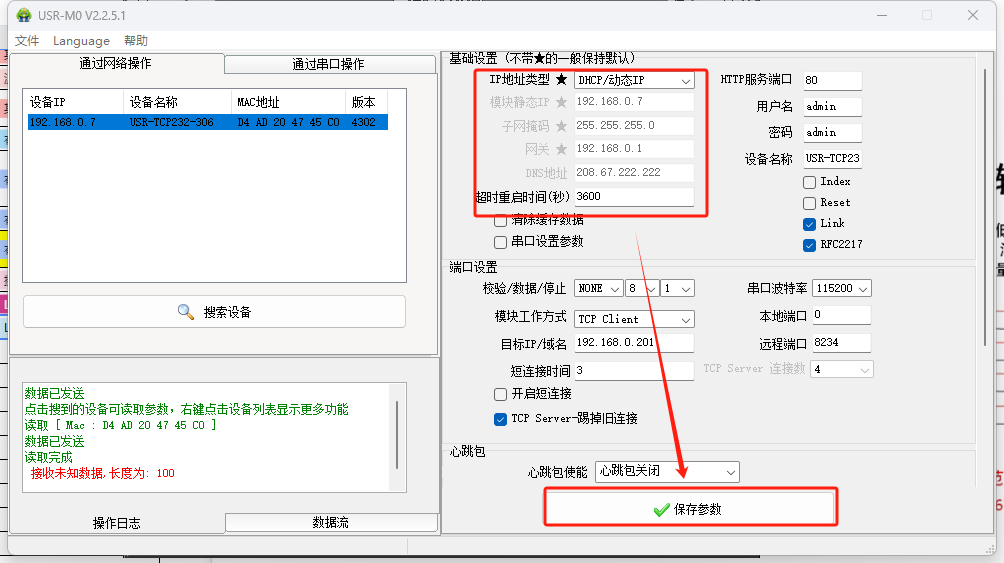Enable the 串口设置参数 checkbox

[x=501, y=242]
